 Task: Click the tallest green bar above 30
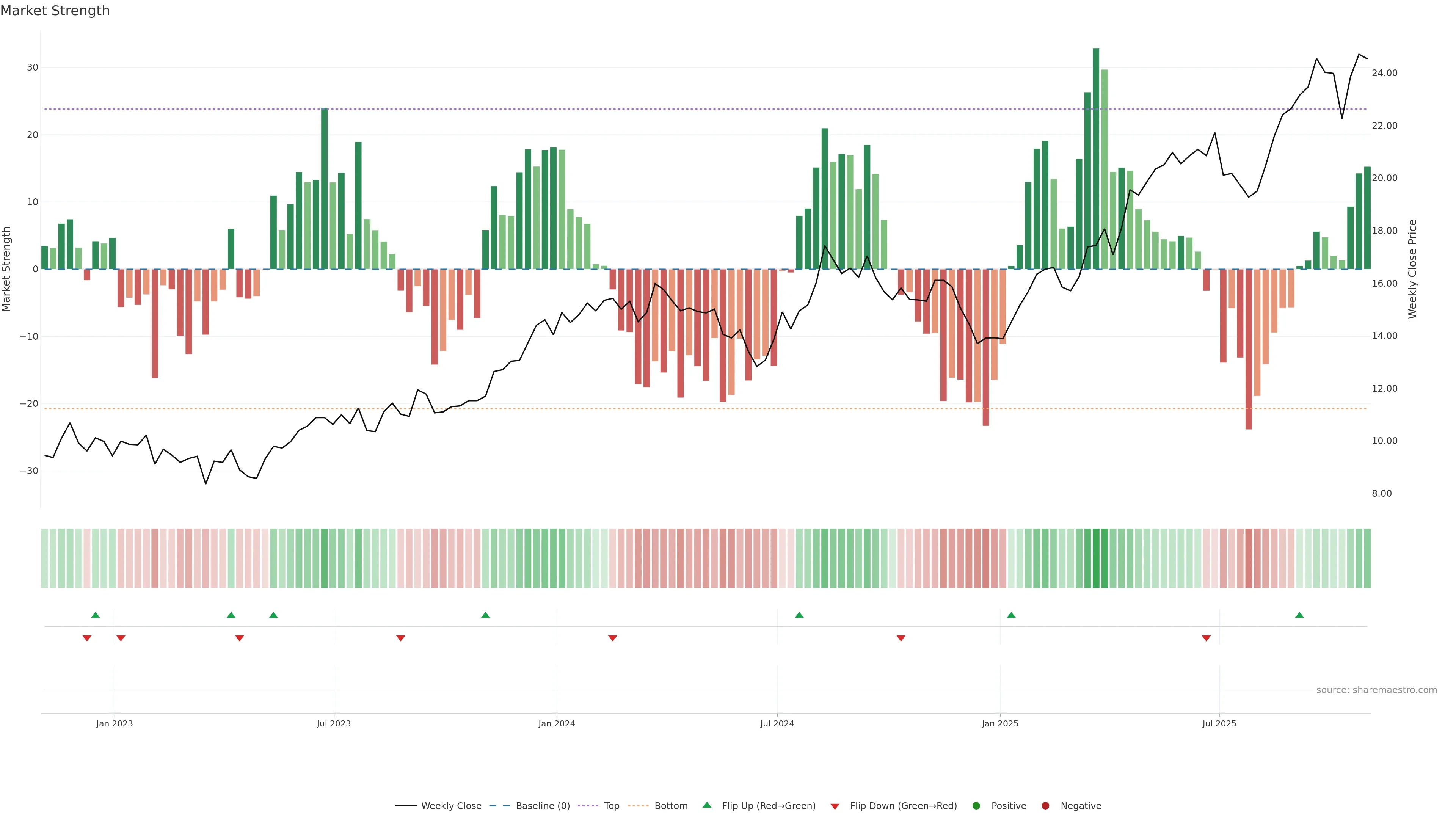[1096, 158]
